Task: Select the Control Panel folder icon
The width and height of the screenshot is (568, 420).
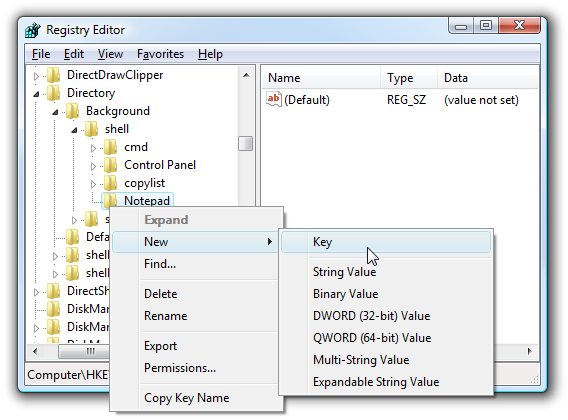Action: [110, 165]
